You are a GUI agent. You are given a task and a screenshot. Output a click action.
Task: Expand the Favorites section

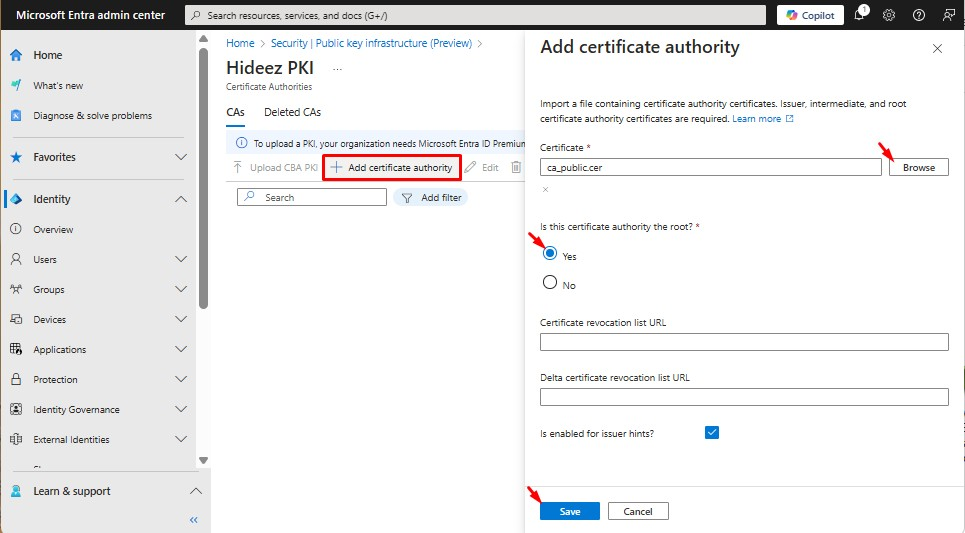point(181,157)
